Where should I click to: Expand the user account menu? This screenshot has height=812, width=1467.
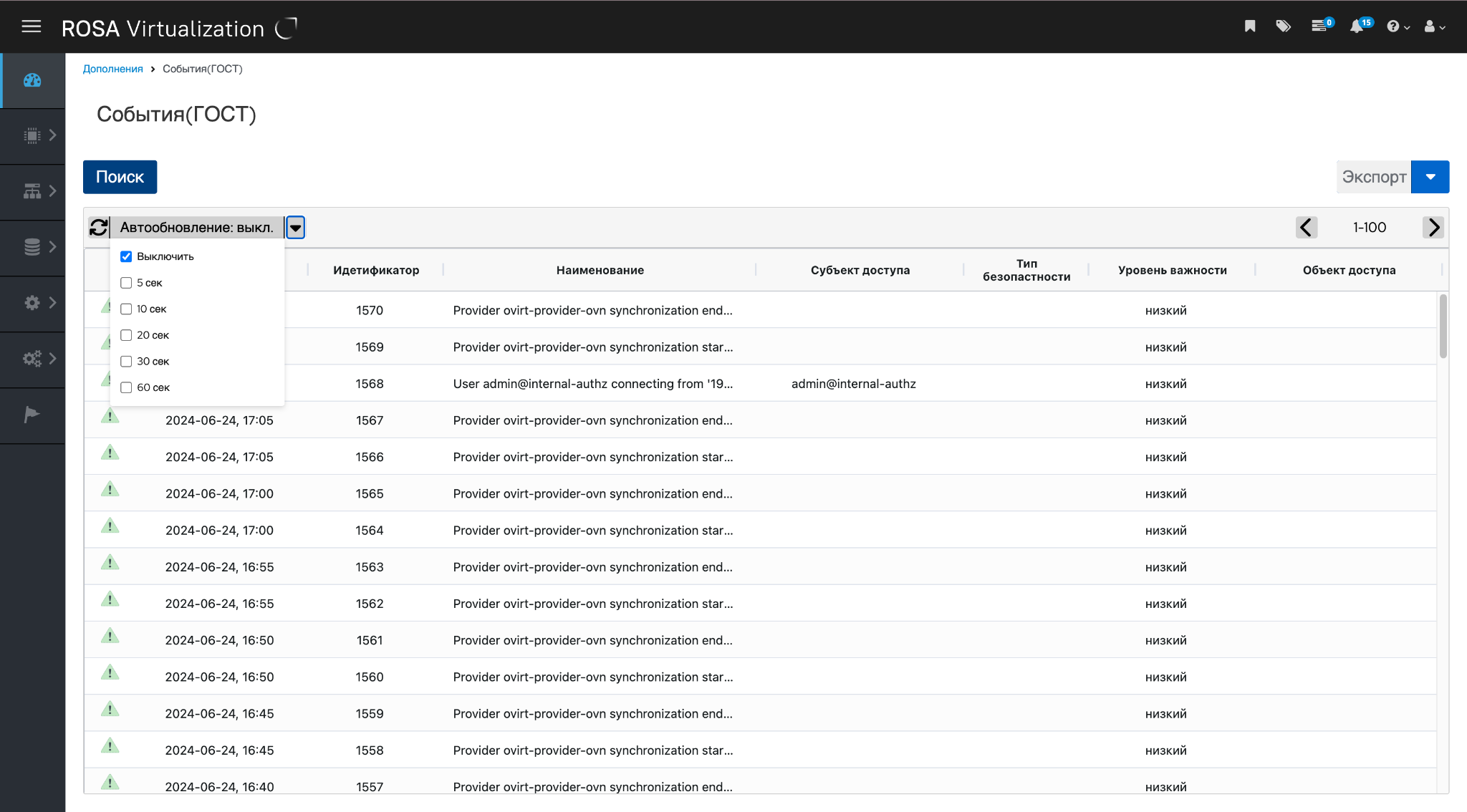[x=1434, y=26]
